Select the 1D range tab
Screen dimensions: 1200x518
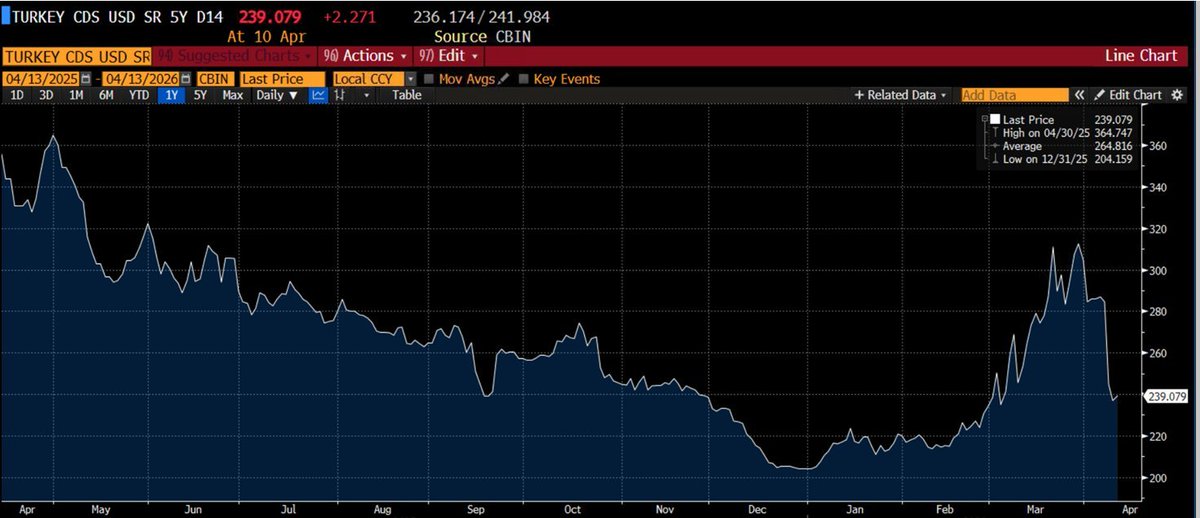point(17,95)
